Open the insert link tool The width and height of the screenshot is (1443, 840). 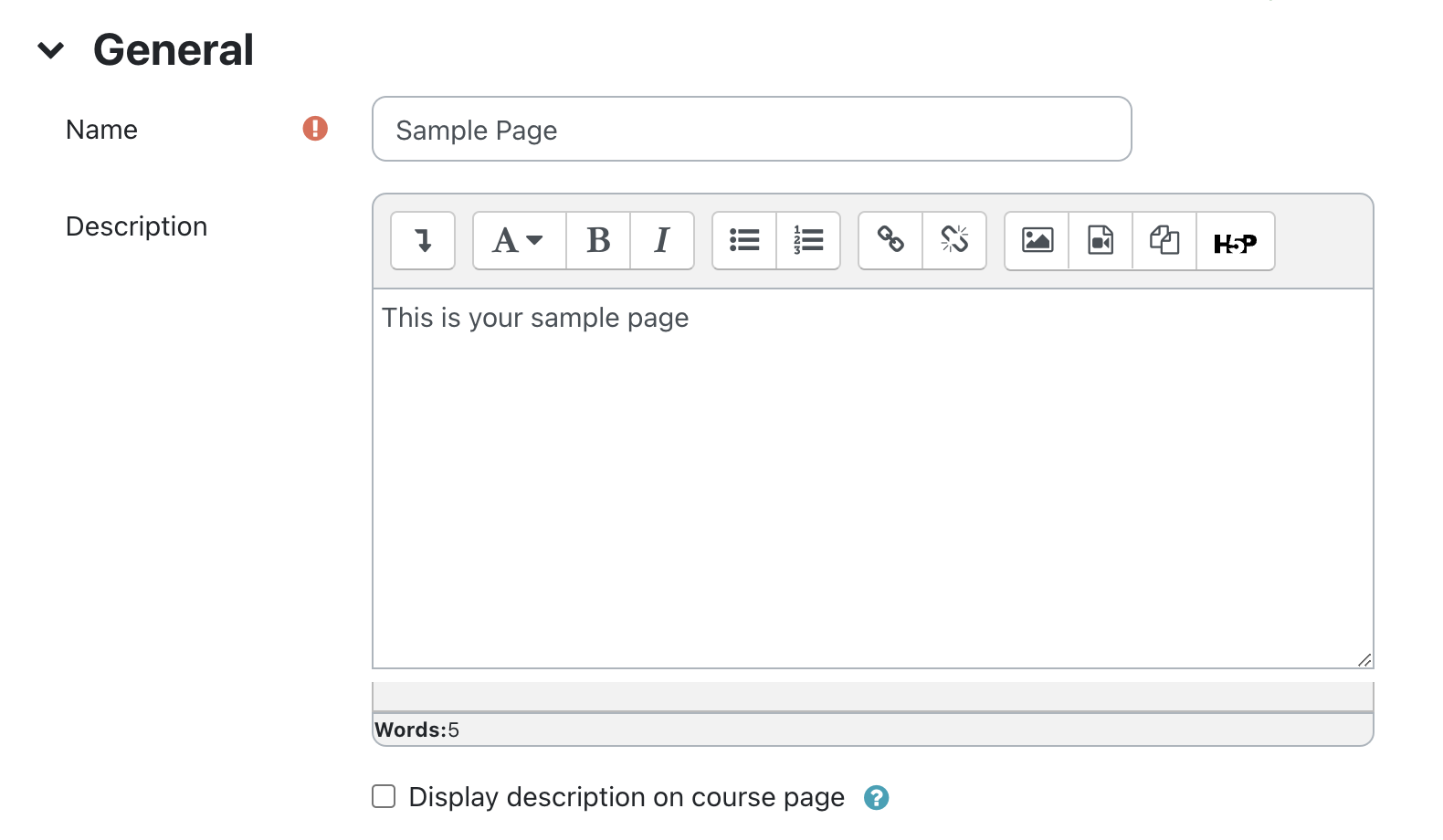tap(890, 241)
